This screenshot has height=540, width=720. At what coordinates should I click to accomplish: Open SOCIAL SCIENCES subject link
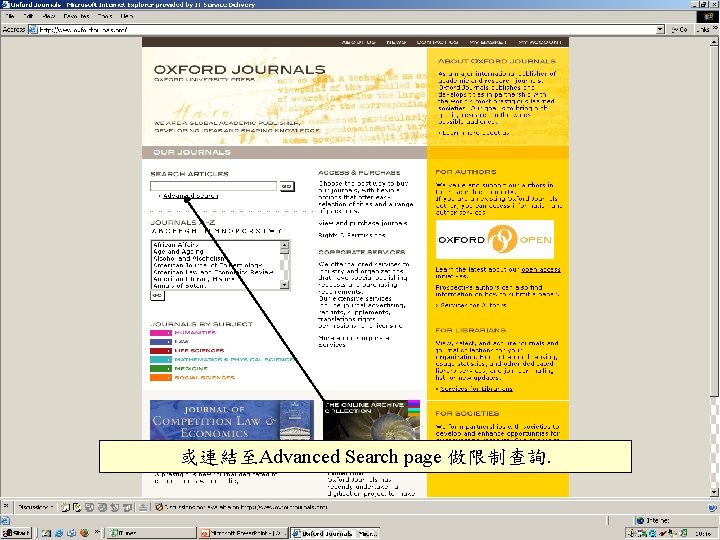[x=205, y=377]
